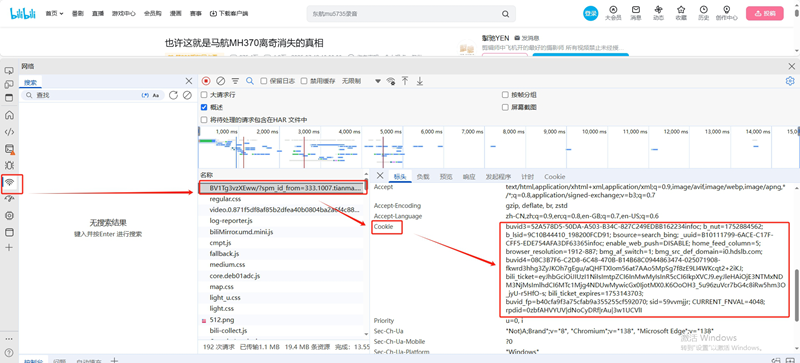Image resolution: width=800 pixels, height=363 pixels.
Task: Switch to the 标头 headers tab
Action: pos(399,177)
